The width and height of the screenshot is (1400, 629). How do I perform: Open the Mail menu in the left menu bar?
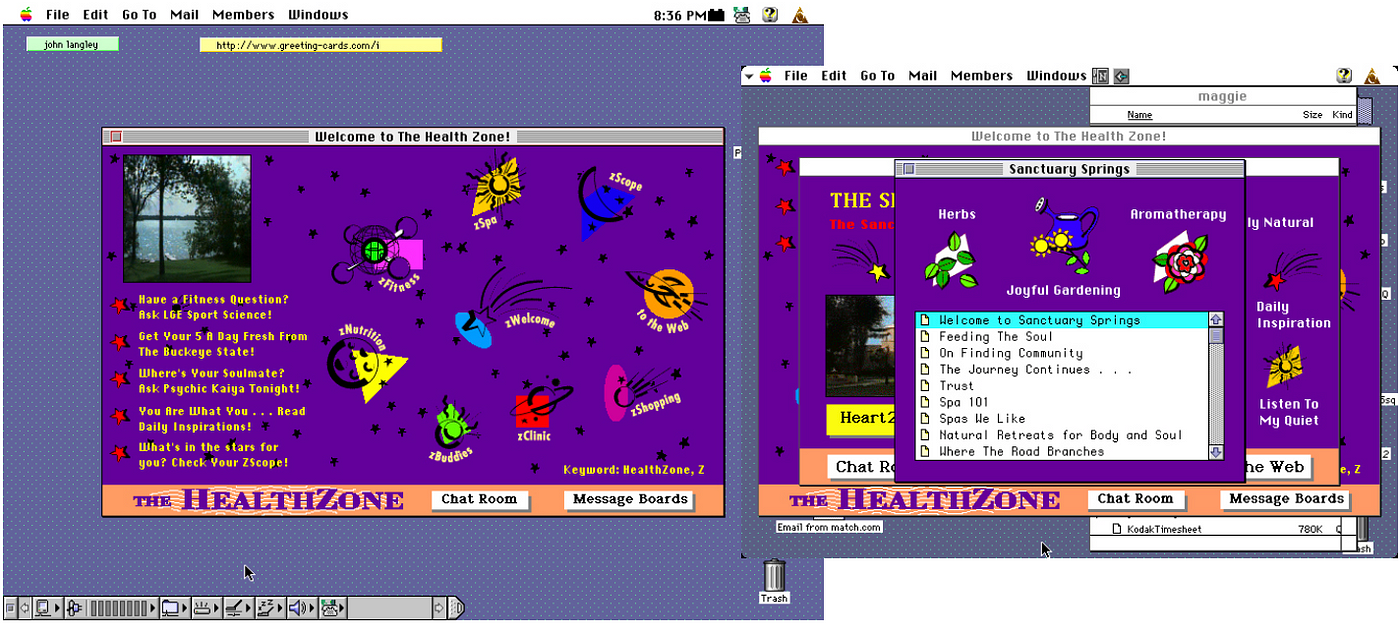(x=186, y=14)
